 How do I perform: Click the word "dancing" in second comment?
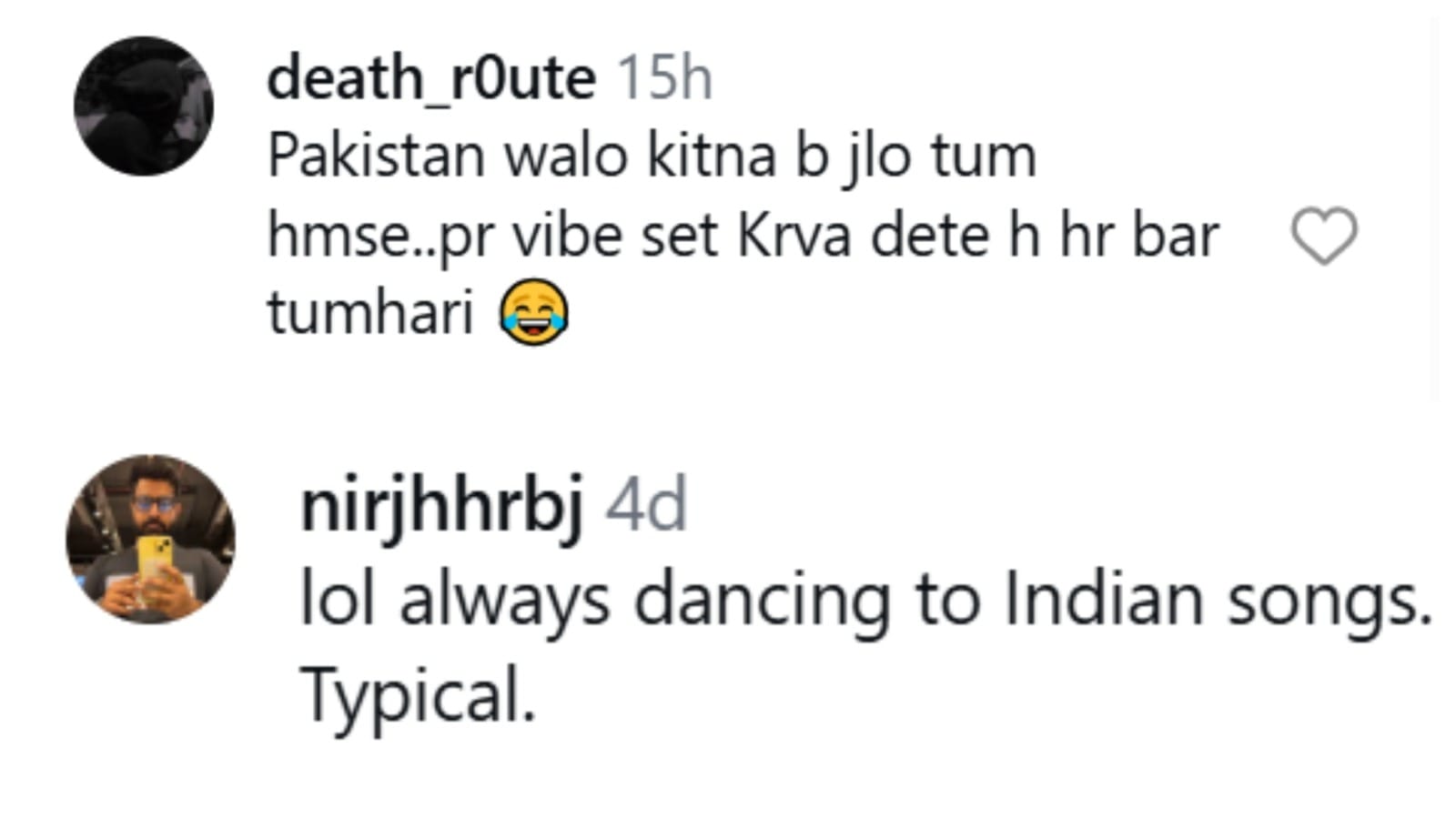763,601
